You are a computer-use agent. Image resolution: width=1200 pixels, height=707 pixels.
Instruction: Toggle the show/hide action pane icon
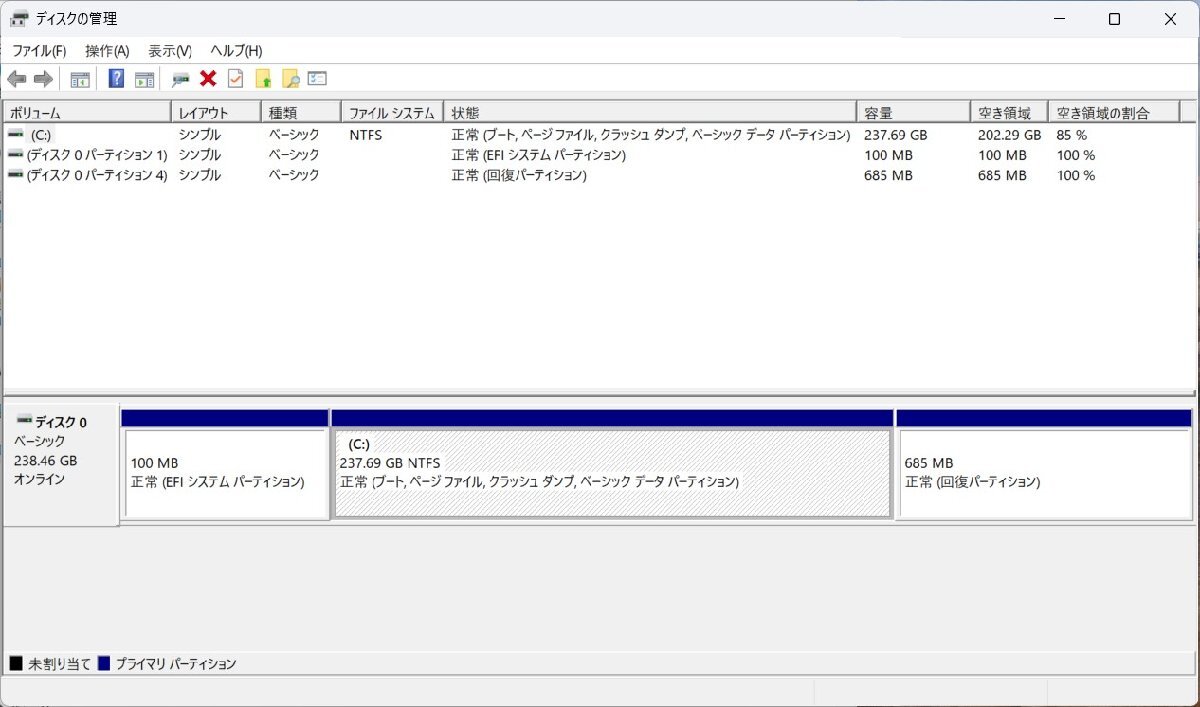[144, 79]
